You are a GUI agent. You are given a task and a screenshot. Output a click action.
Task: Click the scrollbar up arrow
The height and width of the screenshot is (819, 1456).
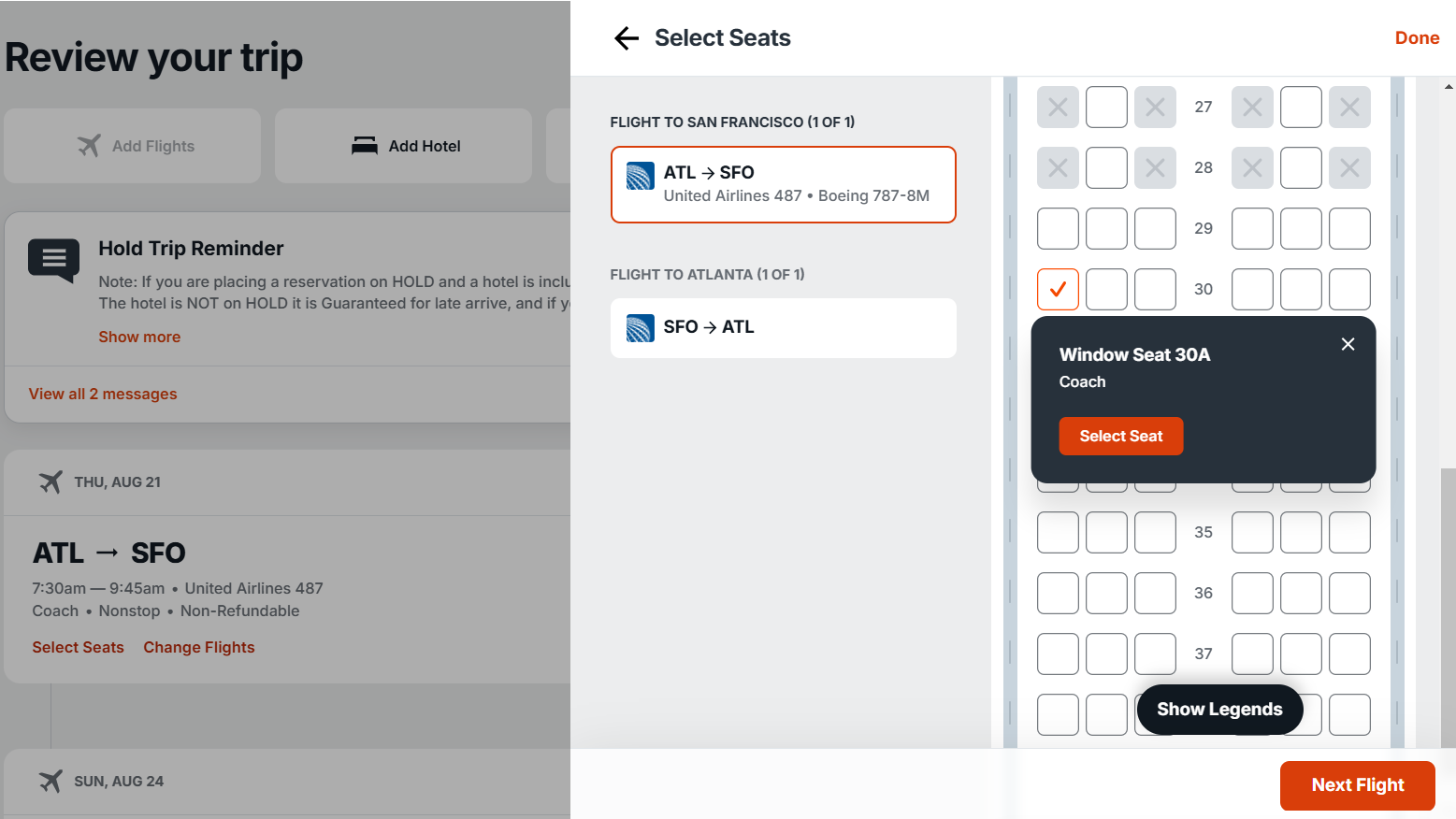[x=1449, y=86]
